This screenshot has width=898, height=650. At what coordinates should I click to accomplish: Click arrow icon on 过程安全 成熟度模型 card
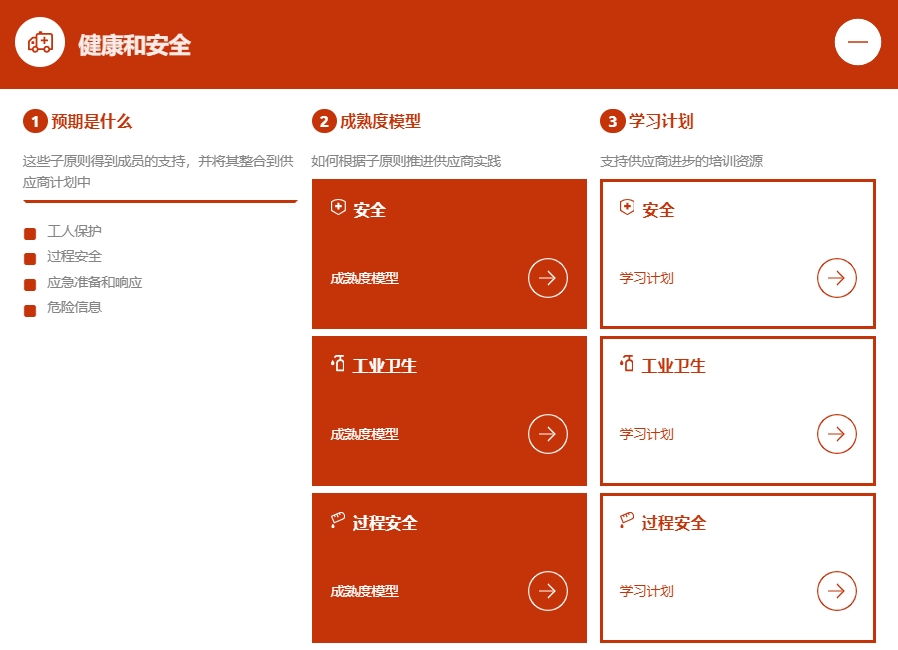(x=547, y=591)
